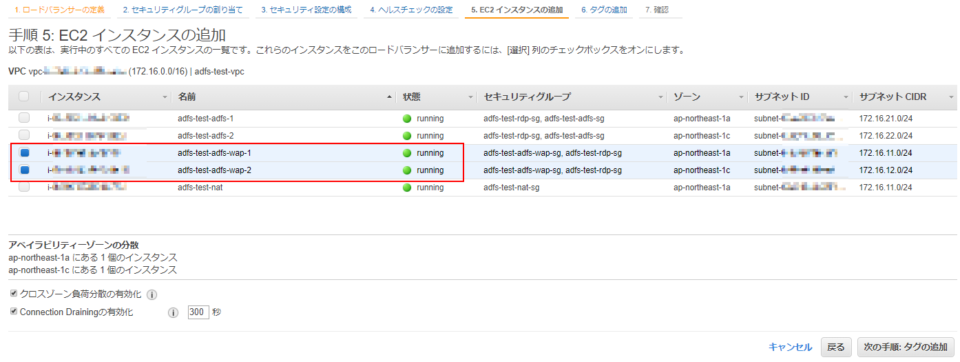Click green running status icon for adfs-test-nat
960x362 pixels.
[407, 187]
